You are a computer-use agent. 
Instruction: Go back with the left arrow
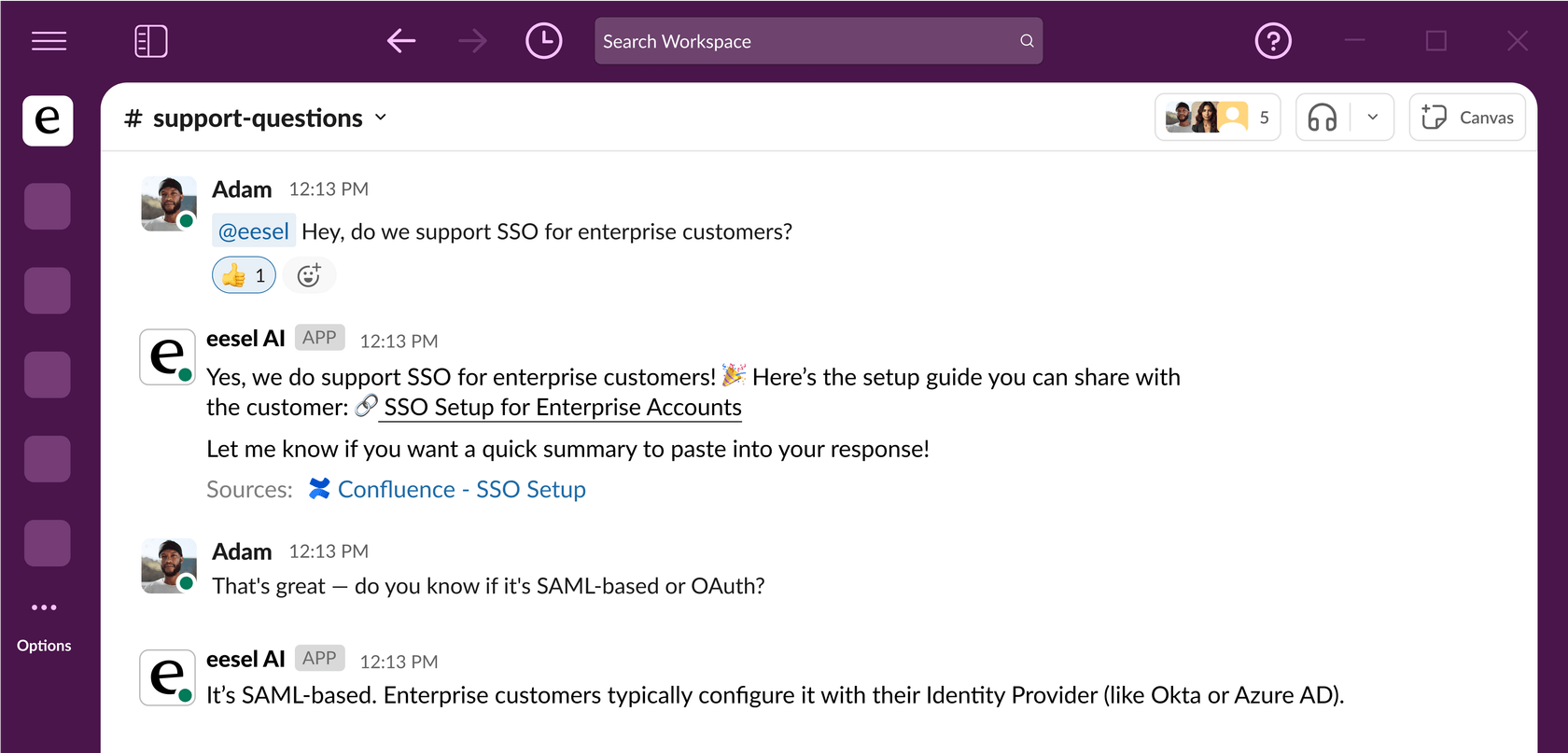pyautogui.click(x=401, y=41)
